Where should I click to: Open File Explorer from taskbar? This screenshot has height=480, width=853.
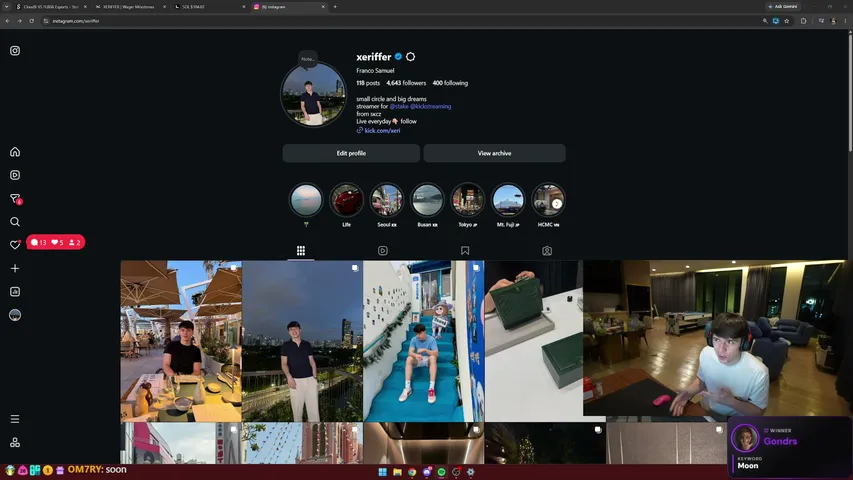[x=397, y=472]
